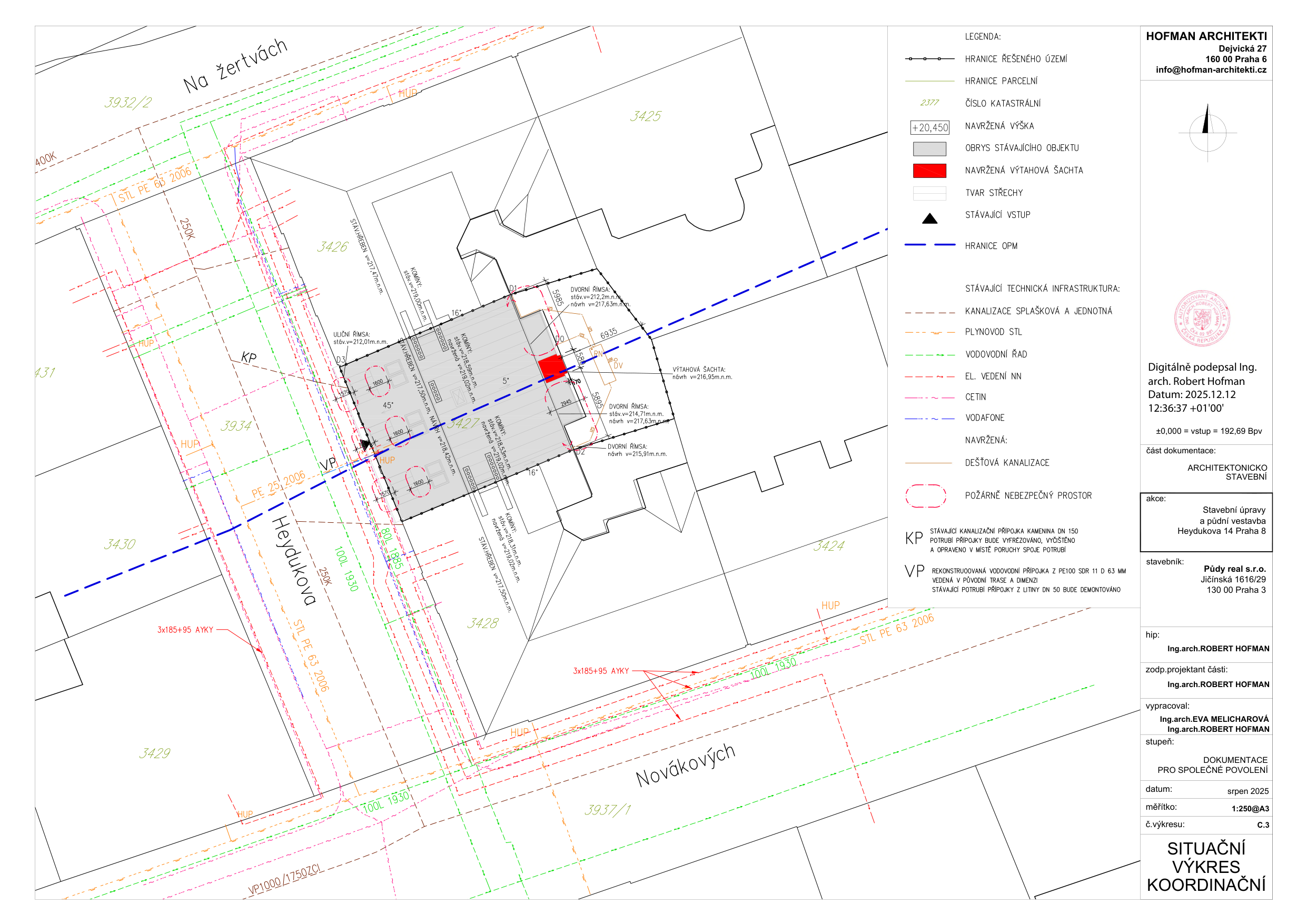1307x924 pixels.
Task: Click the LEGENDA: heading
Action: 983,36
